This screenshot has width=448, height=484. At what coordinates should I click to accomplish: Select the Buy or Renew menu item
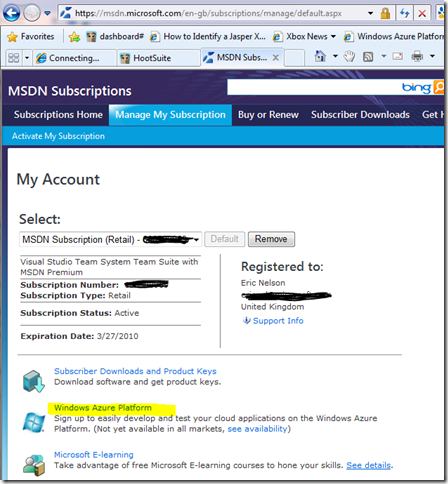coord(268,115)
